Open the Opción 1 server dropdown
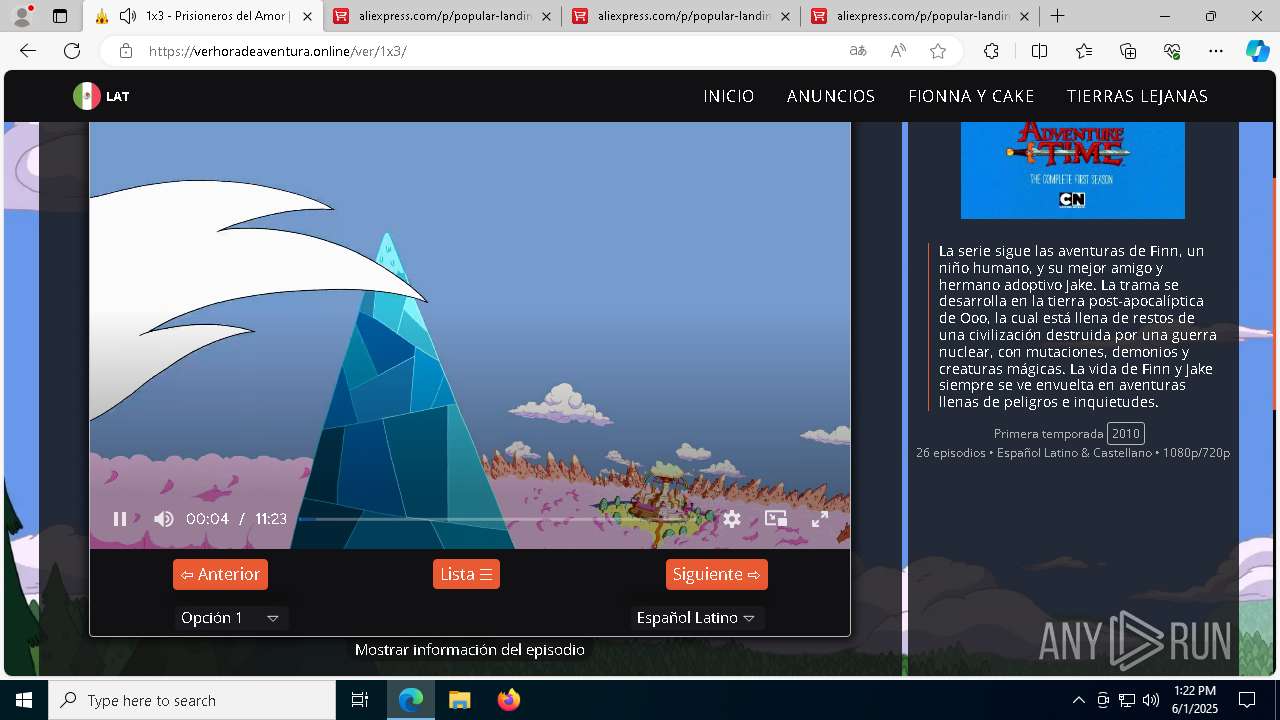 231,618
